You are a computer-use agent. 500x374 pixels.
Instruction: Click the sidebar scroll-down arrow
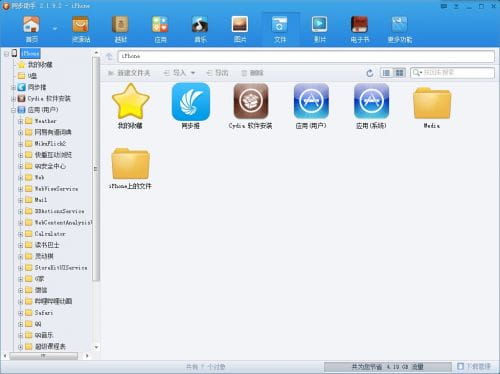tap(96, 347)
